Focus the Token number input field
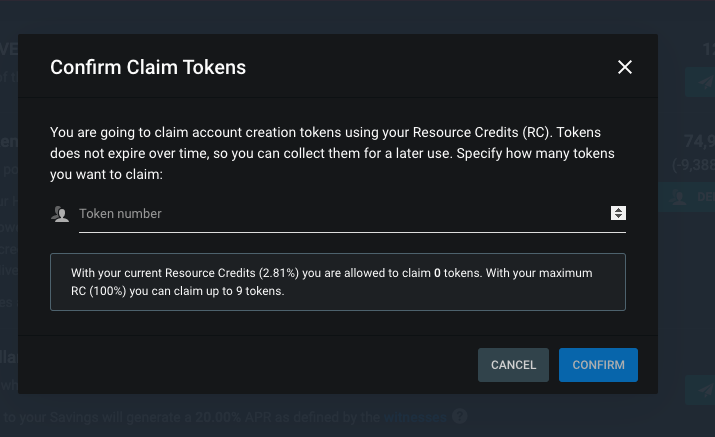 [x=344, y=214]
